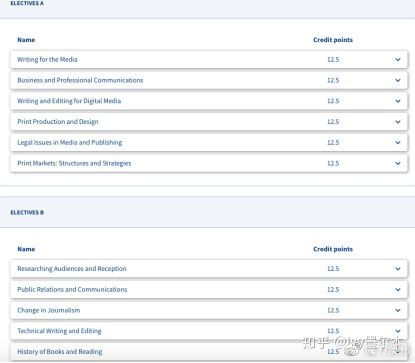The width and height of the screenshot is (415, 363).
Task: Expand Public Relations and Communications chevron
Action: point(398,290)
